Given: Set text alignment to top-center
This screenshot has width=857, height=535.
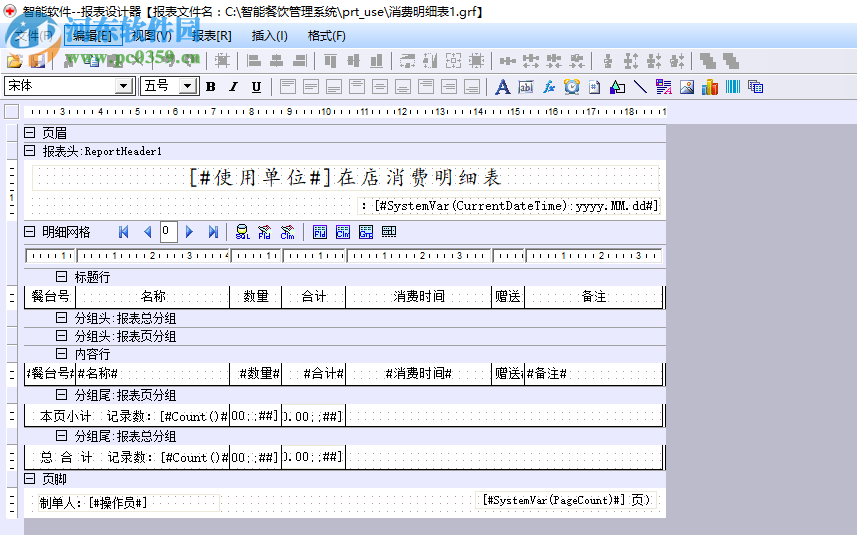Looking at the screenshot, I should pos(357,87).
